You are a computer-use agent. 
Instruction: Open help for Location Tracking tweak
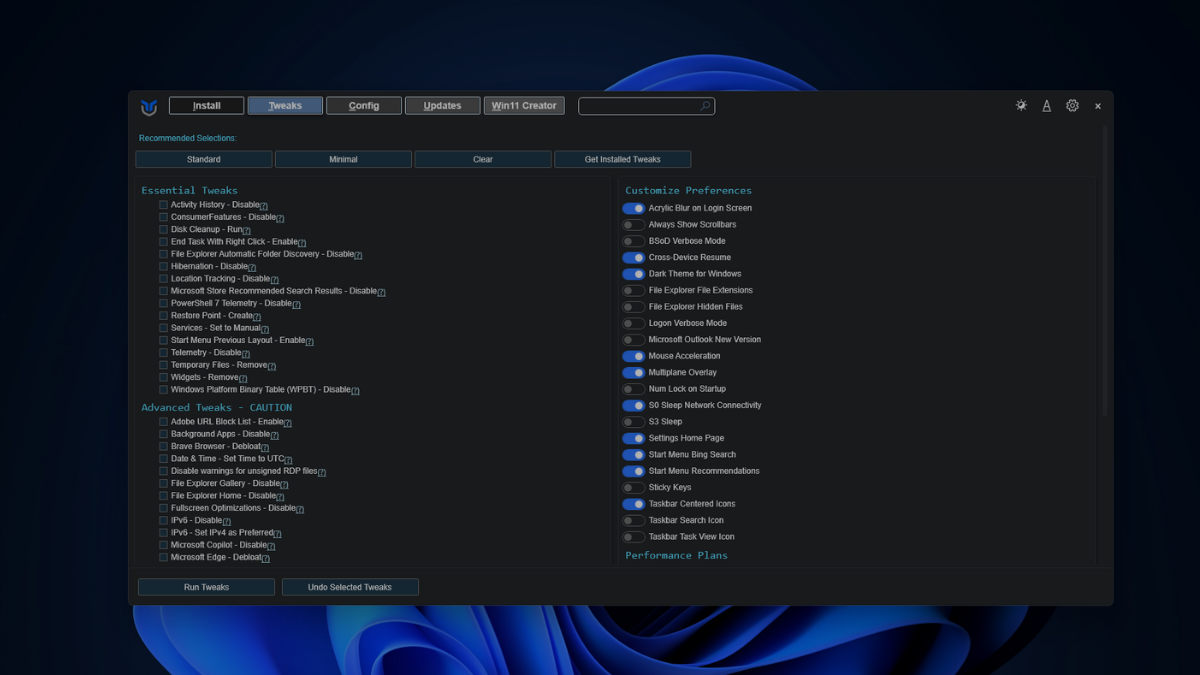pos(275,279)
